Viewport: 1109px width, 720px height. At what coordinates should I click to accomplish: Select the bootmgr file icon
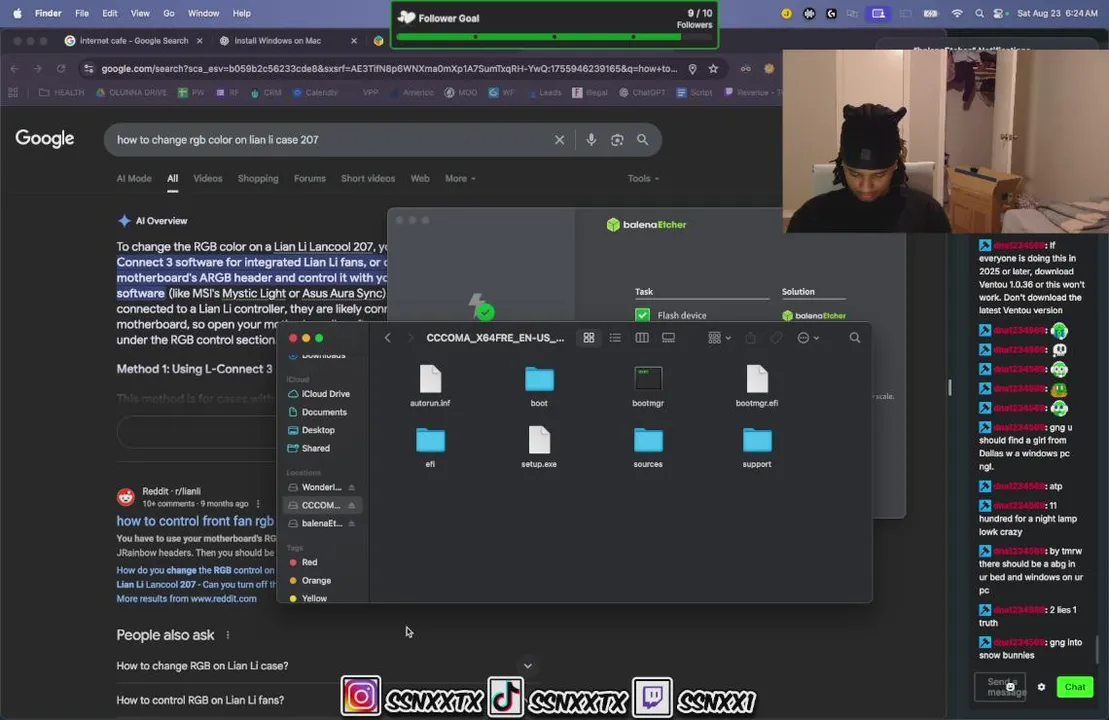click(648, 379)
